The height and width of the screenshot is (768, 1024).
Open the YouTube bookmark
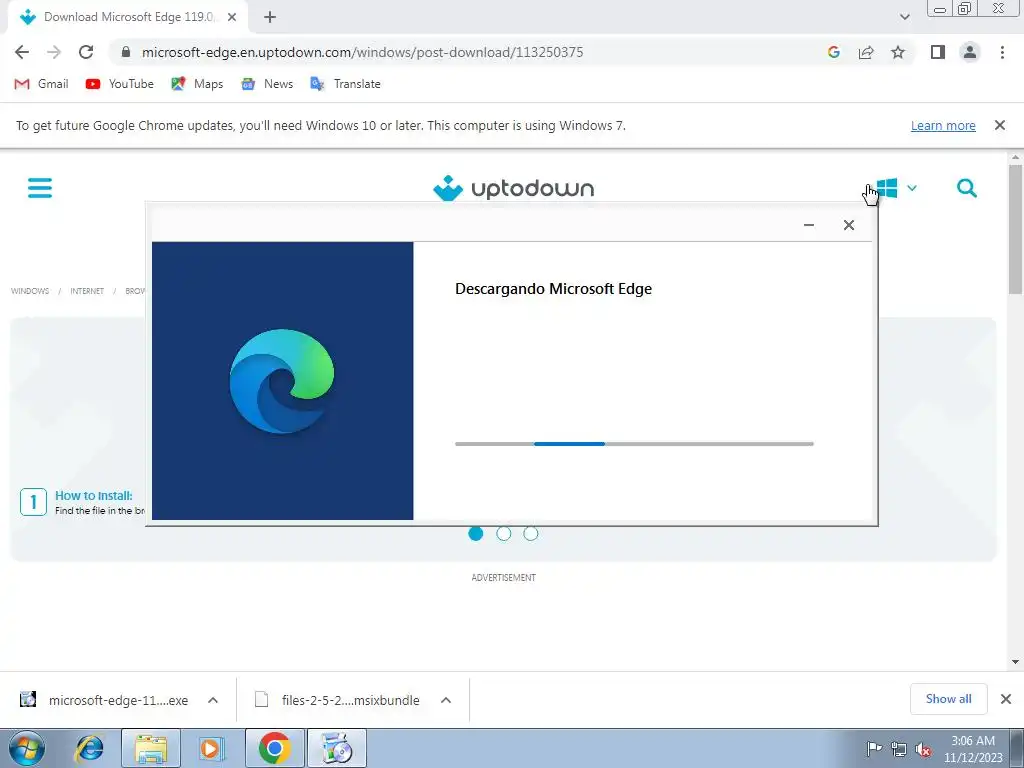click(120, 84)
